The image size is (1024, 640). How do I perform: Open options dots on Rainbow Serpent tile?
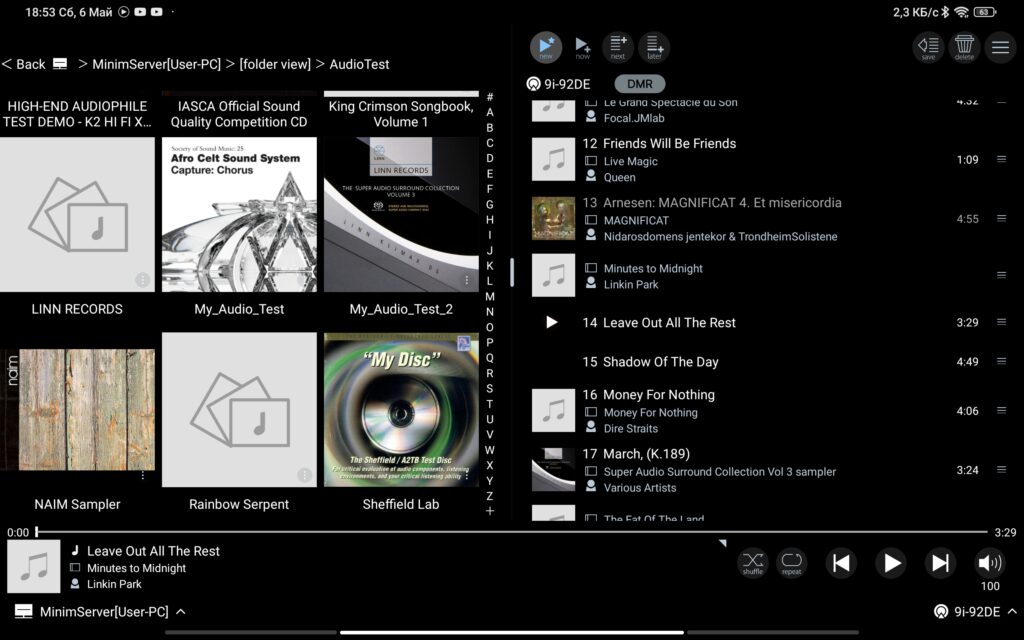pos(304,475)
